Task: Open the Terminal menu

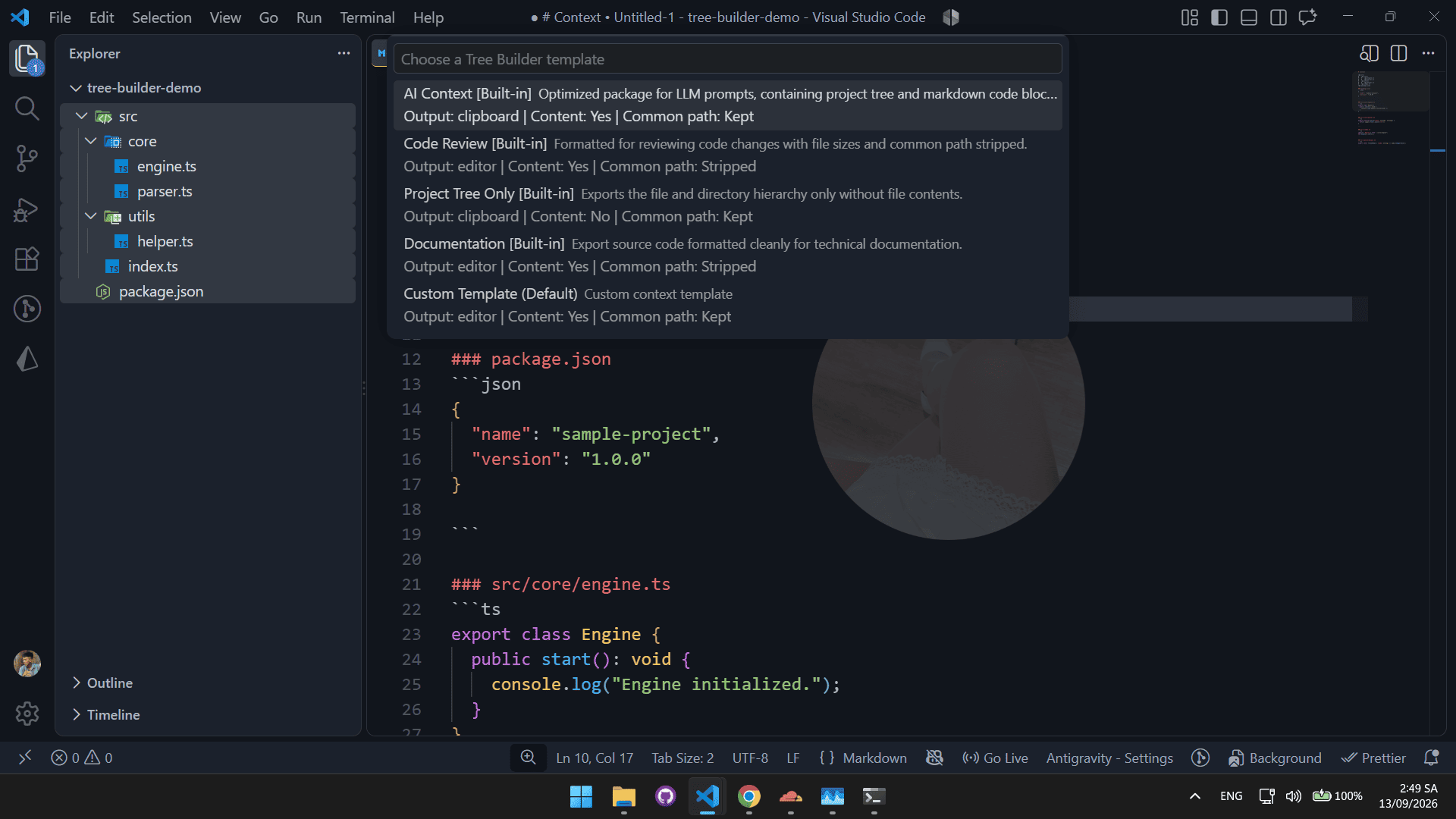Action: 367,17
